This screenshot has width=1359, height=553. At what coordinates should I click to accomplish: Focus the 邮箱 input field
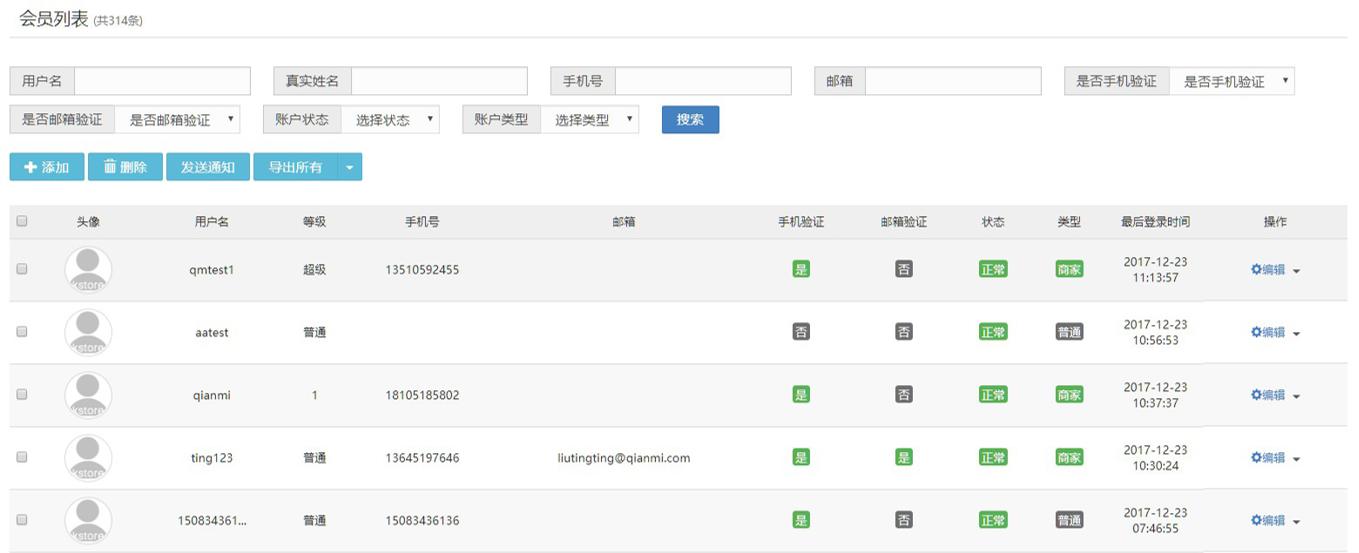click(953, 81)
